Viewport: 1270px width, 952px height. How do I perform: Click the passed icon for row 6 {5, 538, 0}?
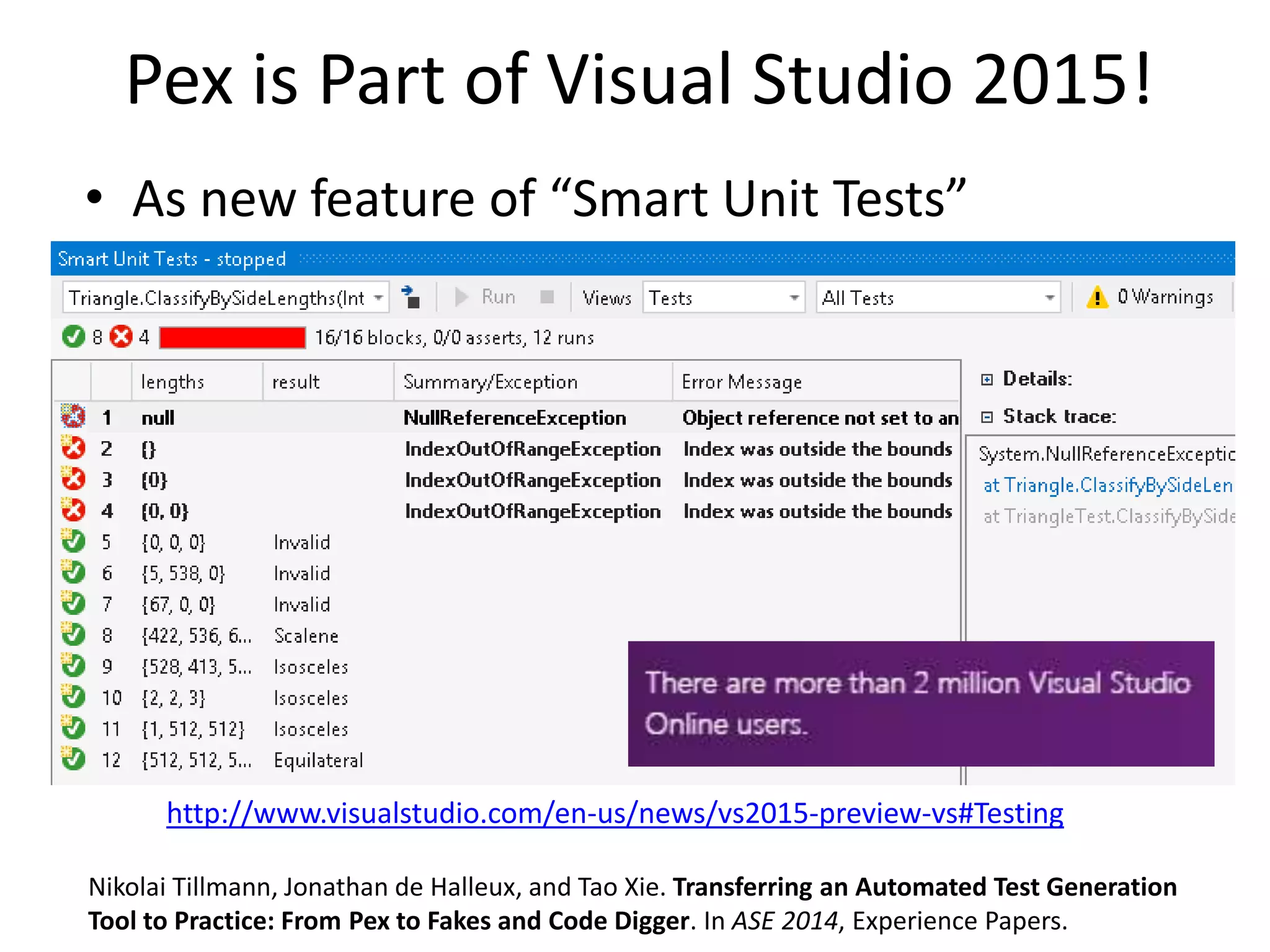[x=73, y=571]
